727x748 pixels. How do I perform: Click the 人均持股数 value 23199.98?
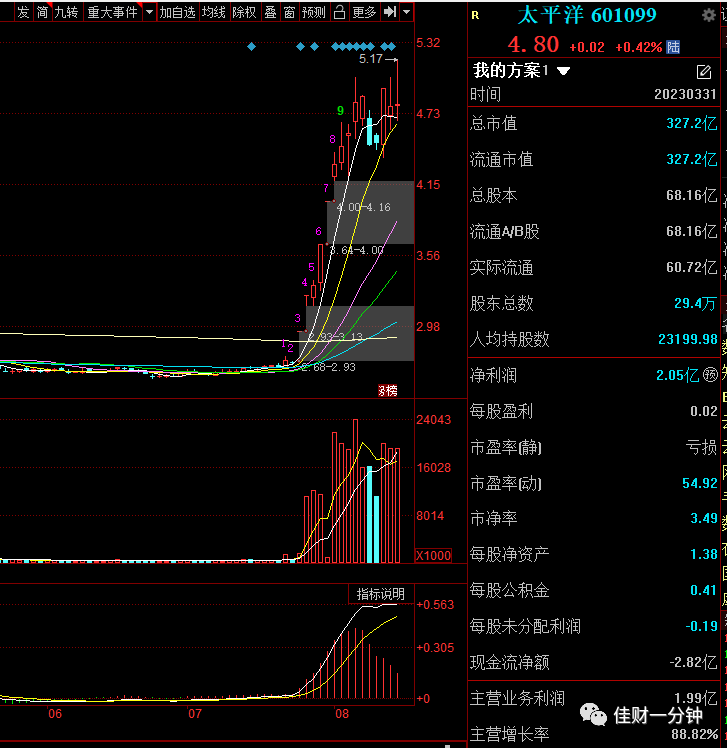click(687, 339)
